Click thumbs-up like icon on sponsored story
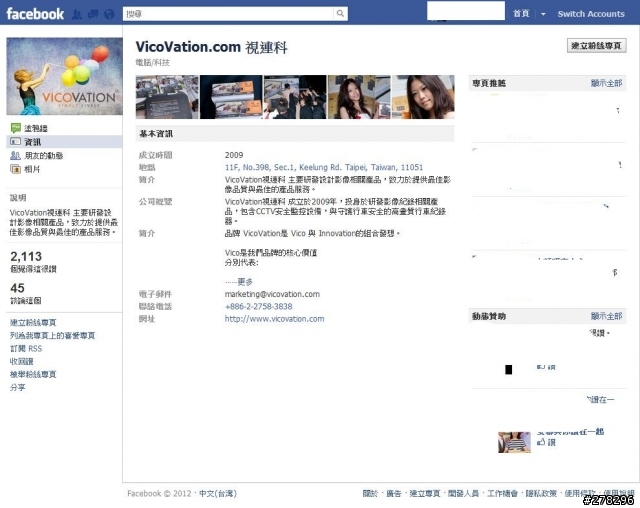The image size is (640, 508). click(x=541, y=442)
